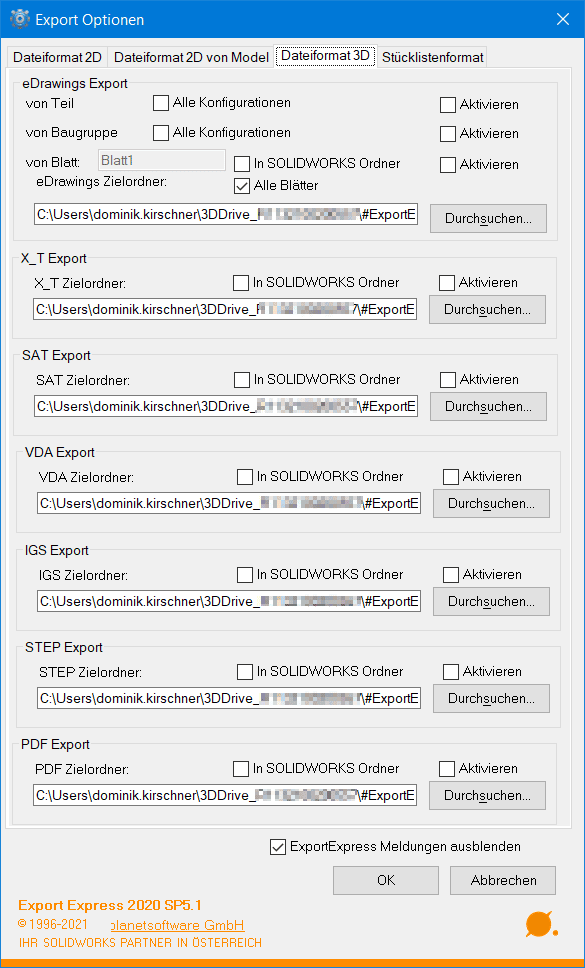The image size is (585, 968).
Task: Click Durchsuchen for the SAT Zielordner
Action: (x=488, y=406)
